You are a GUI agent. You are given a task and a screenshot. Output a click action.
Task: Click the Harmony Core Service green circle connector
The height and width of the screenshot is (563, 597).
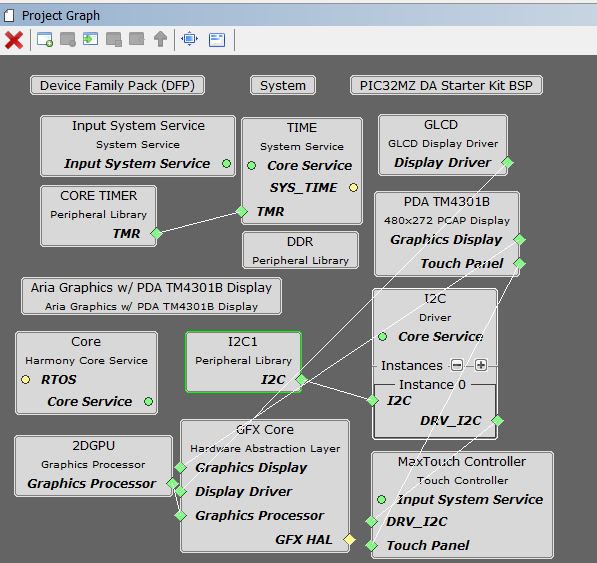148,402
